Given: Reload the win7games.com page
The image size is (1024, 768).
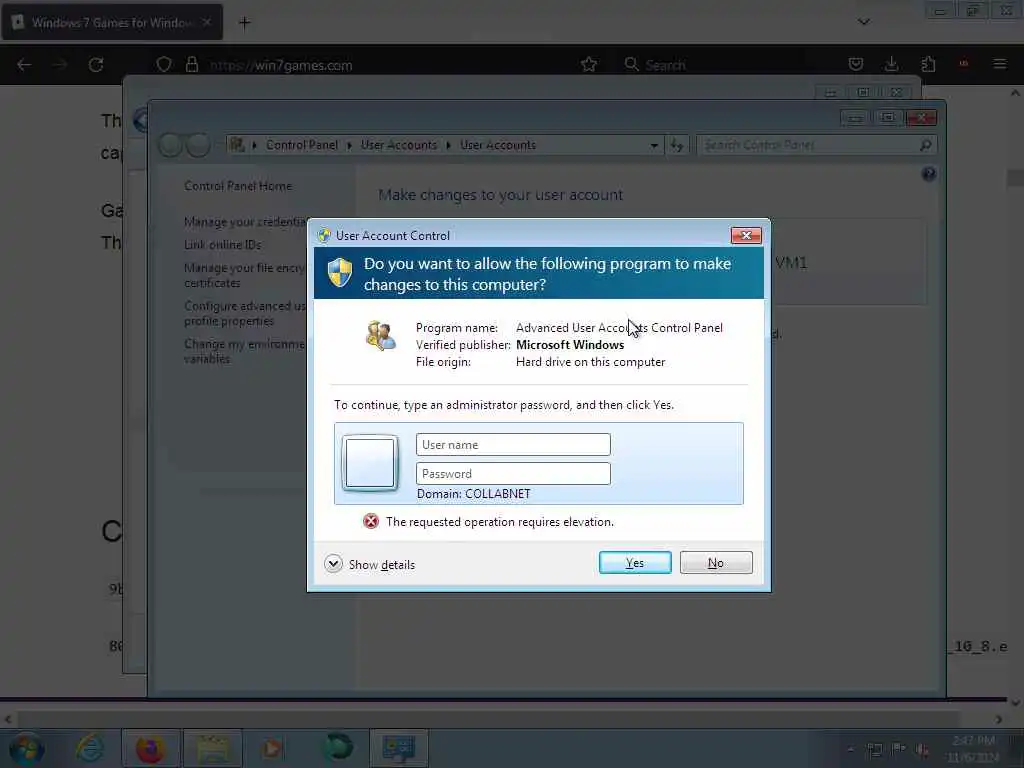Looking at the screenshot, I should coord(96,65).
